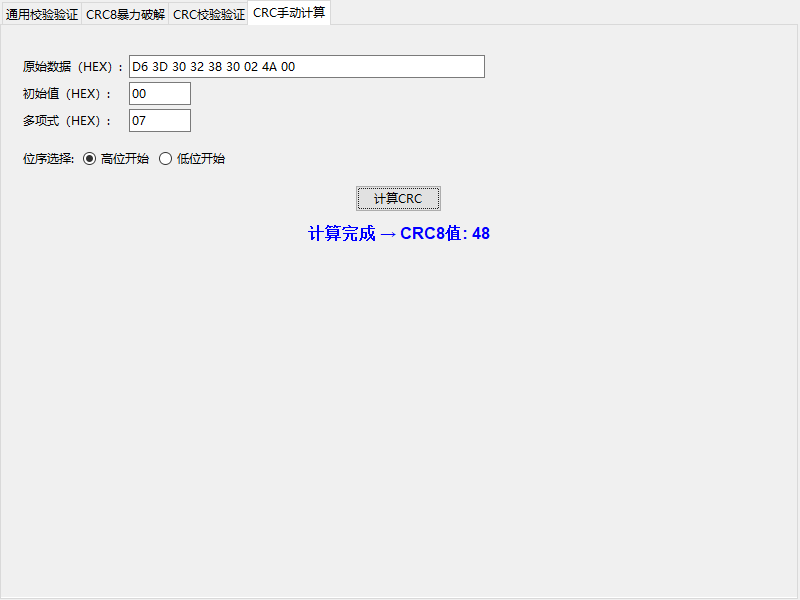Click the 多项式 (HEX) input box

[x=160, y=121]
